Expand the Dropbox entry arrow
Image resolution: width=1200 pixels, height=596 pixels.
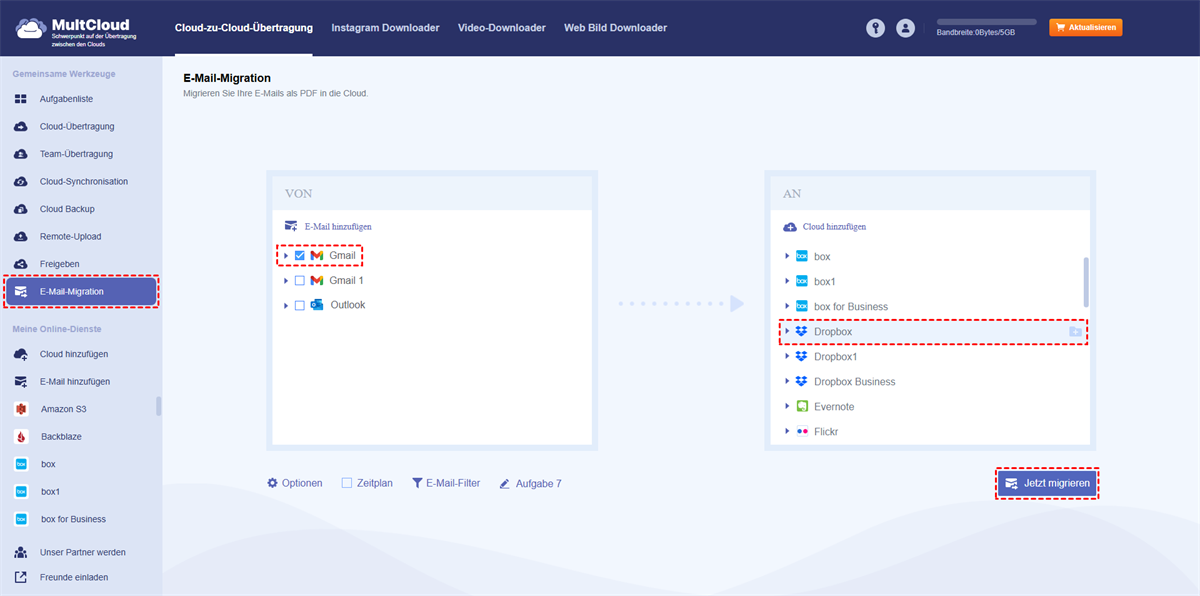pyautogui.click(x=787, y=331)
